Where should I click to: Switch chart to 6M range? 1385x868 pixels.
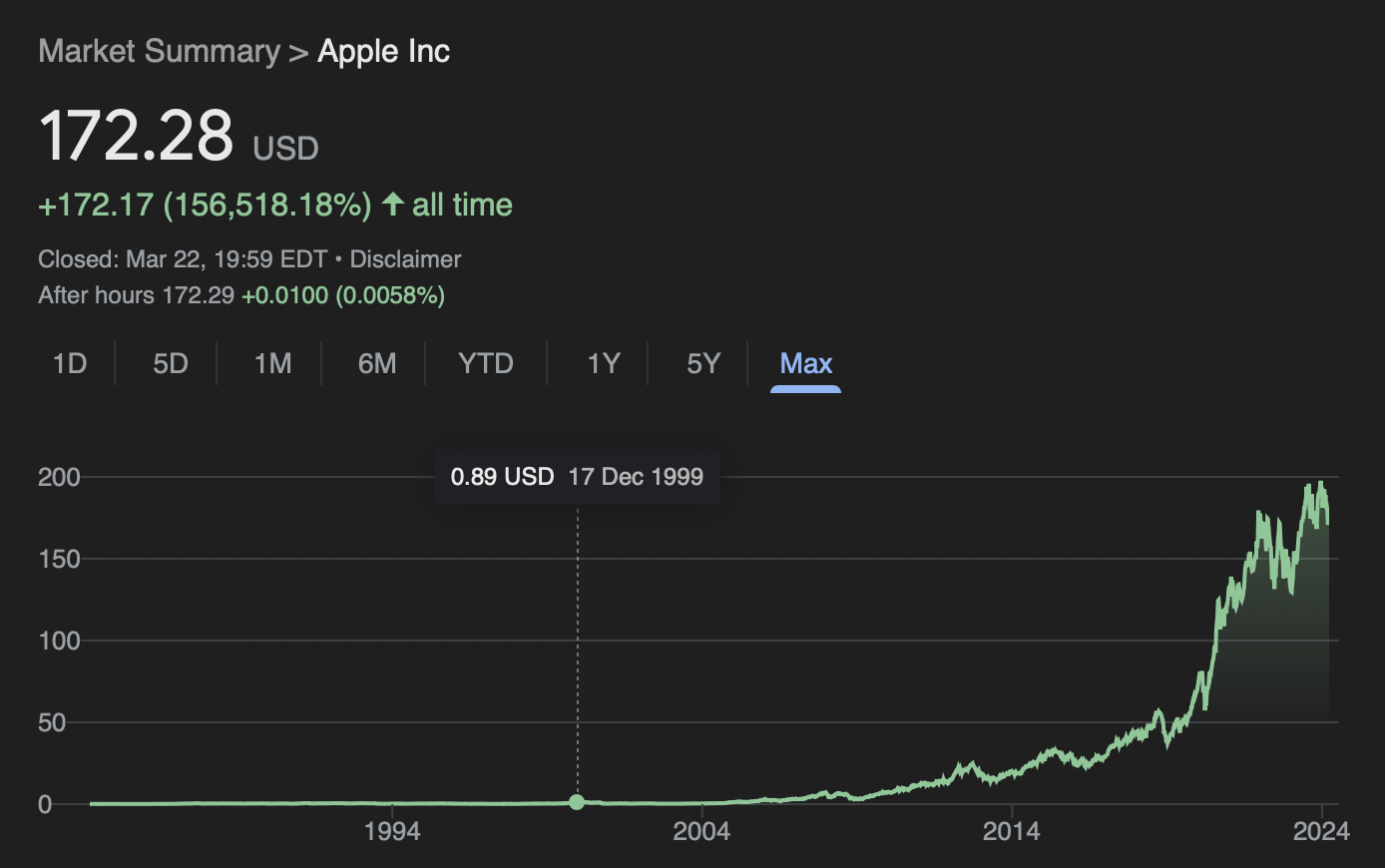(x=377, y=364)
